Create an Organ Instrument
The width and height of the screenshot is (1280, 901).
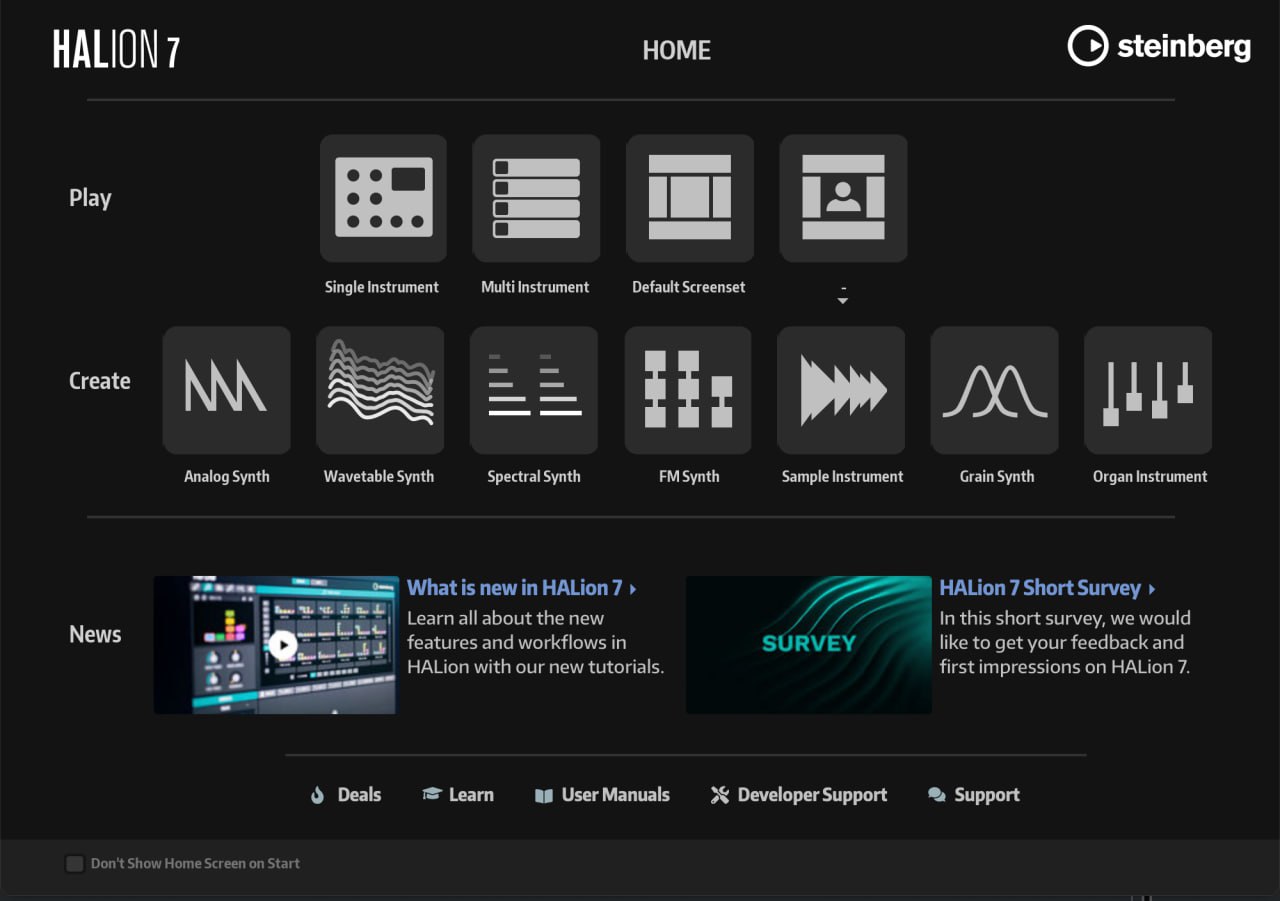(x=1148, y=390)
